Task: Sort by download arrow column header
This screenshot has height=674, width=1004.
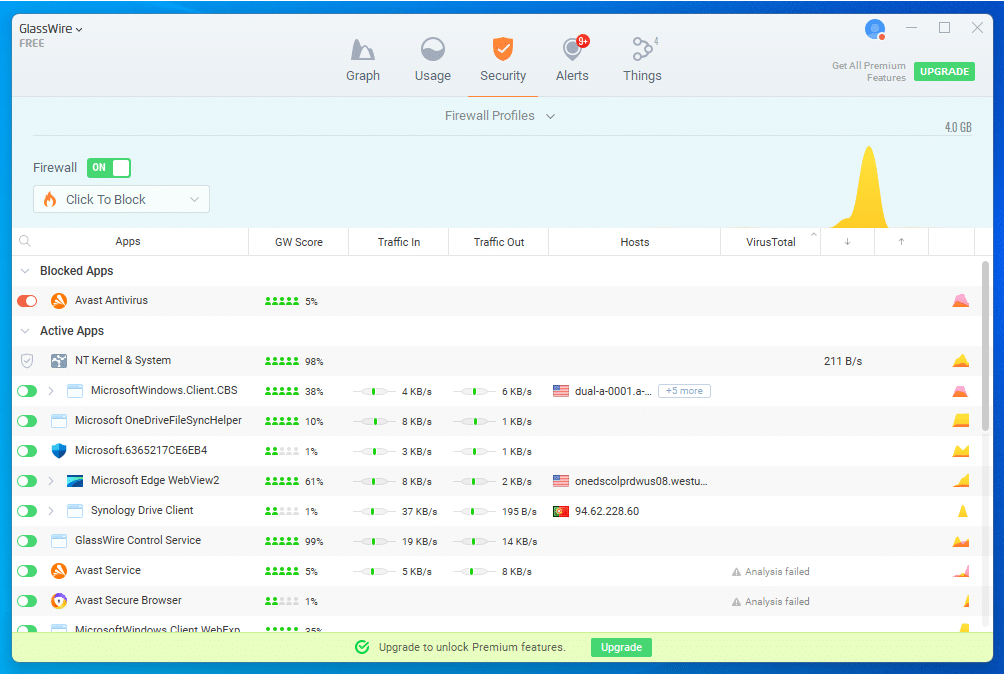Action: coord(847,241)
